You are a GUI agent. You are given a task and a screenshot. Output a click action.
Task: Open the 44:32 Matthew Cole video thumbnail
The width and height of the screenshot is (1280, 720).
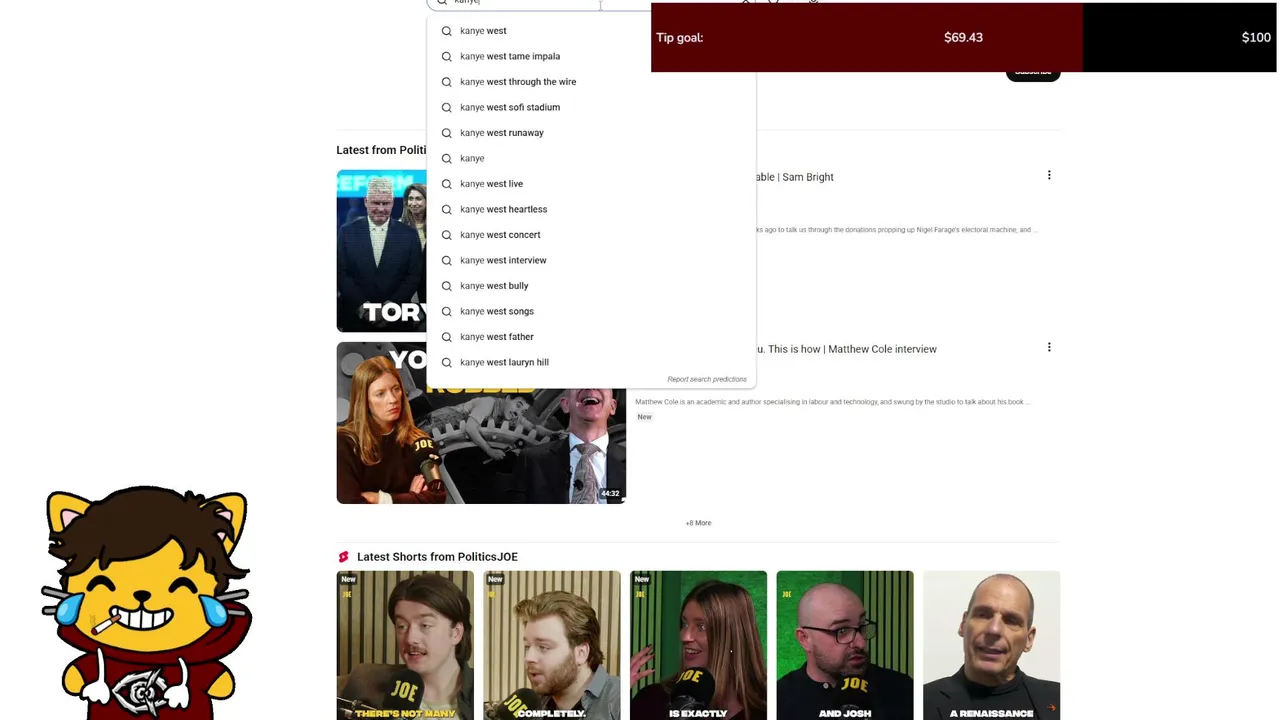tap(481, 423)
